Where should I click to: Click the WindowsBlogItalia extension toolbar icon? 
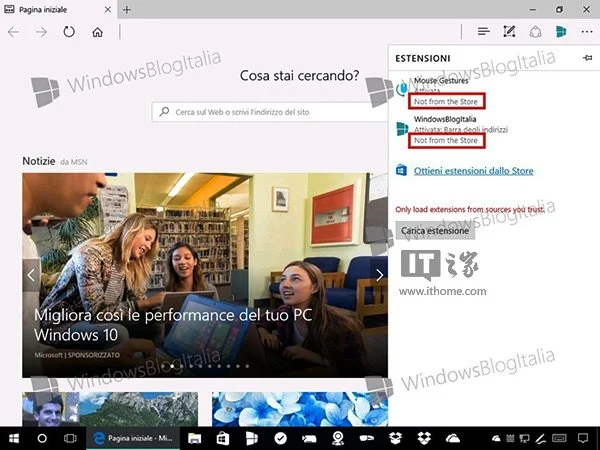pos(561,32)
